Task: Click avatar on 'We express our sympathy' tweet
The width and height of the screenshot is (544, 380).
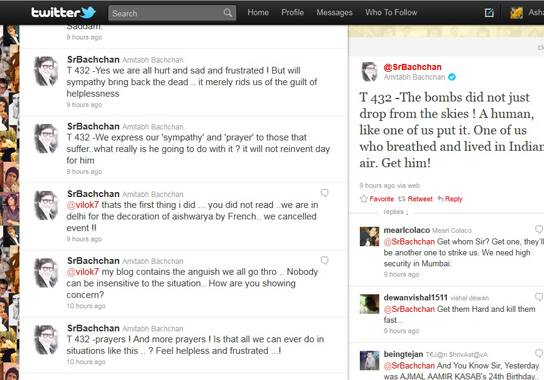Action: [x=45, y=138]
